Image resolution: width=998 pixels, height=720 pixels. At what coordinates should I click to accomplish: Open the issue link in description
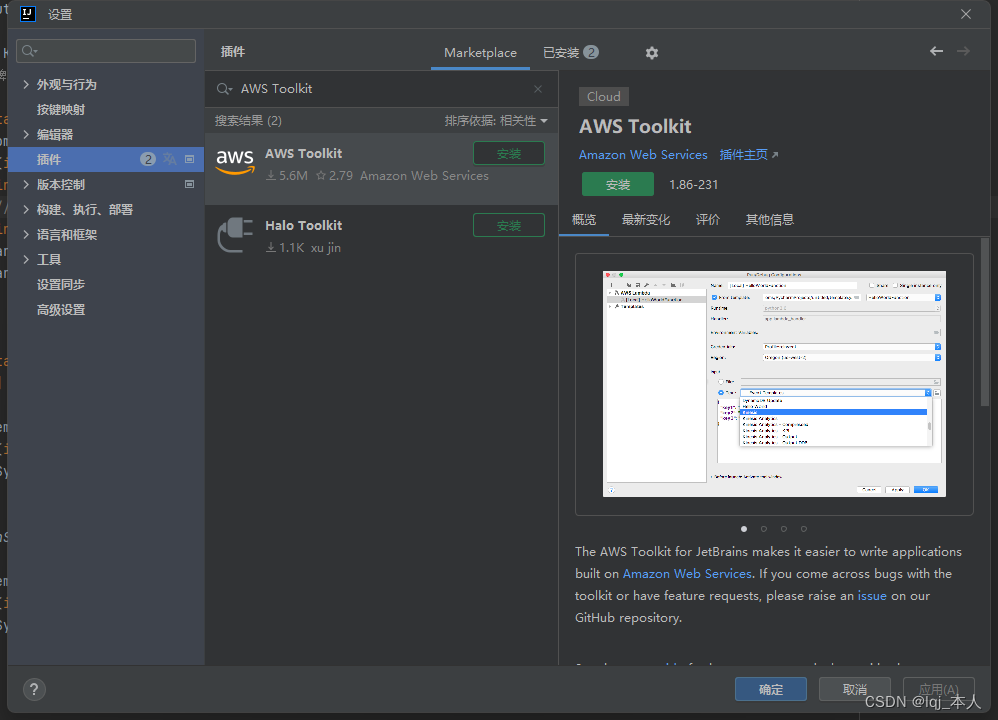pos(872,596)
